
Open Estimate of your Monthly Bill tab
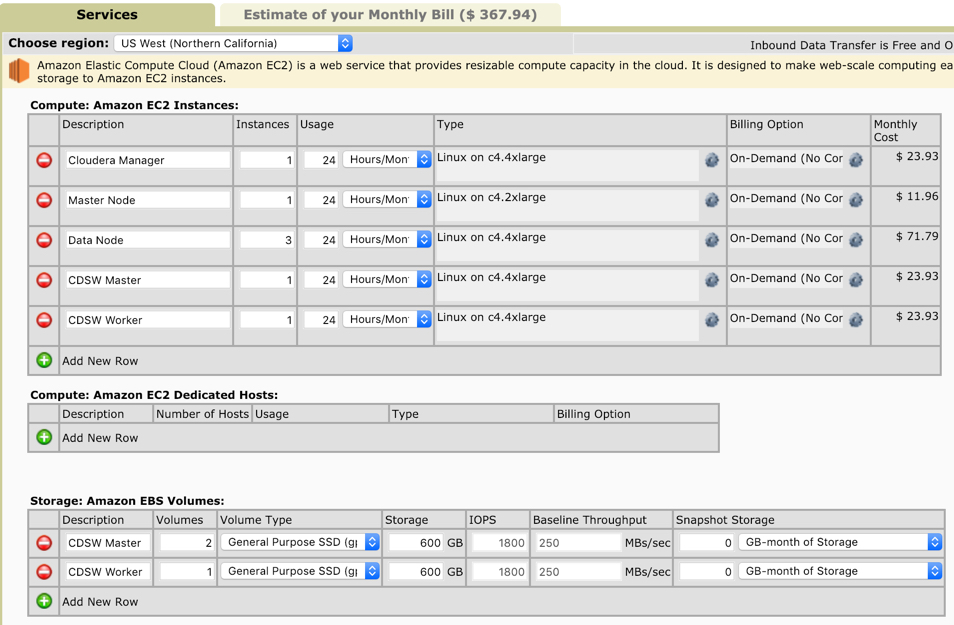pos(390,15)
